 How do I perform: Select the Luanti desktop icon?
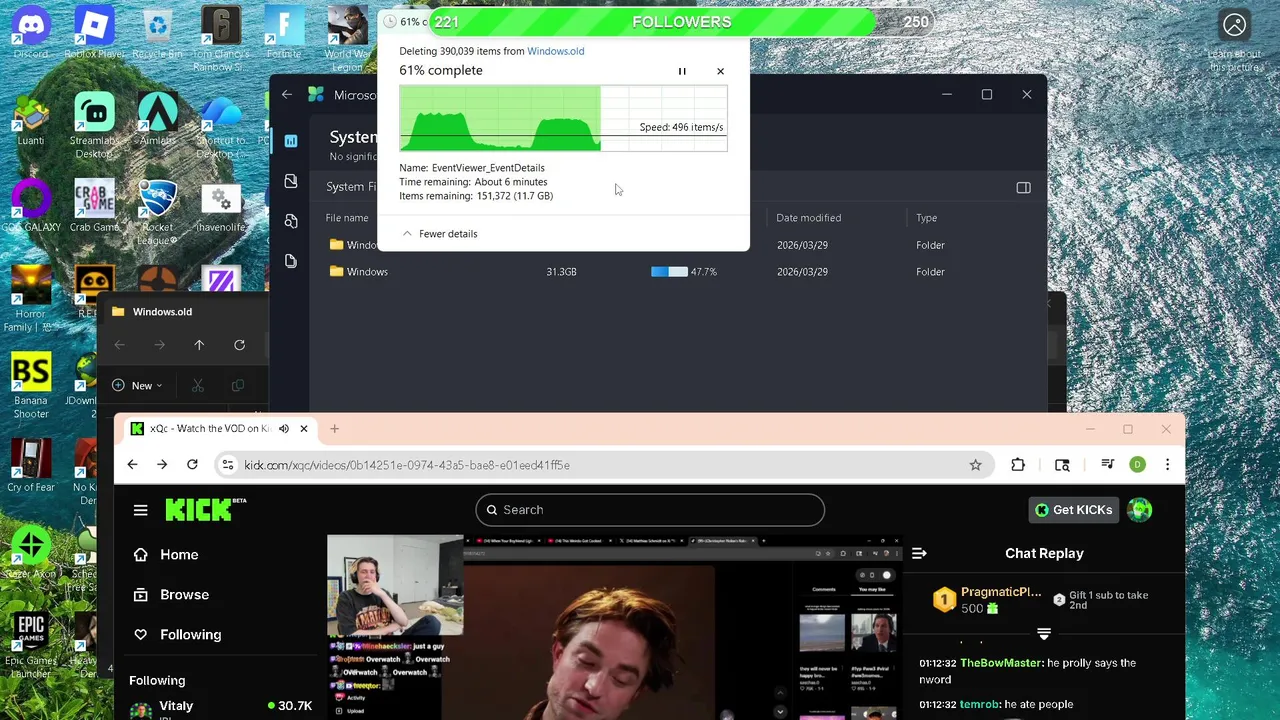31,120
